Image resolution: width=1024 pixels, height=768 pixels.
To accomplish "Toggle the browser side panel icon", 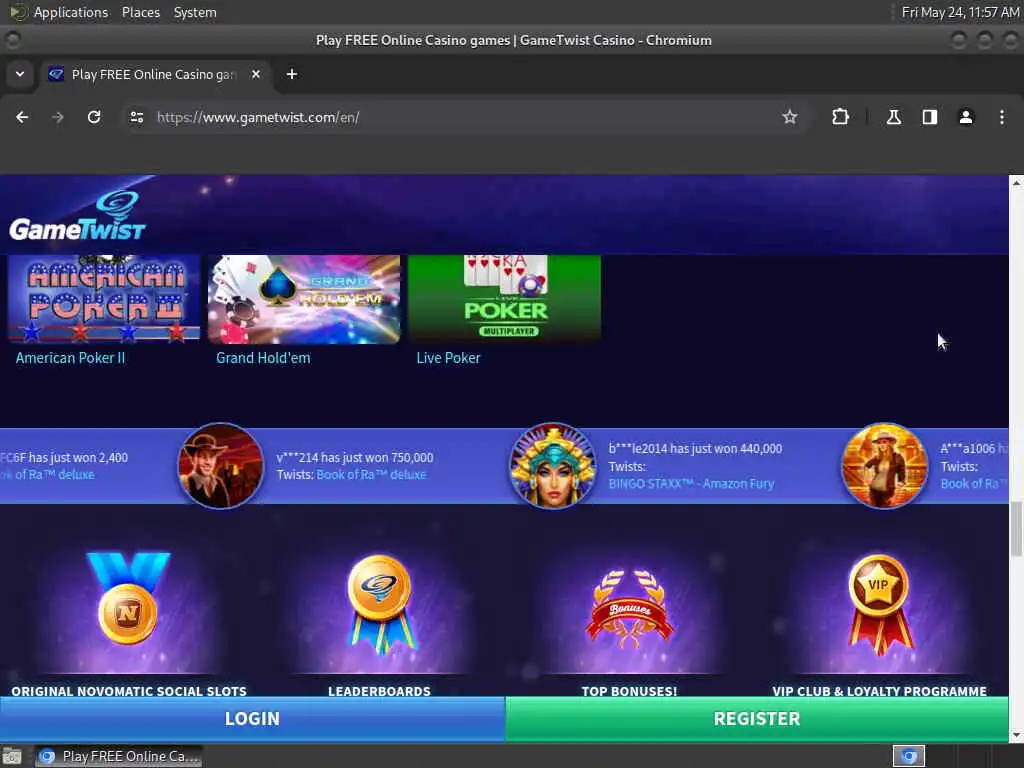I will coord(929,117).
